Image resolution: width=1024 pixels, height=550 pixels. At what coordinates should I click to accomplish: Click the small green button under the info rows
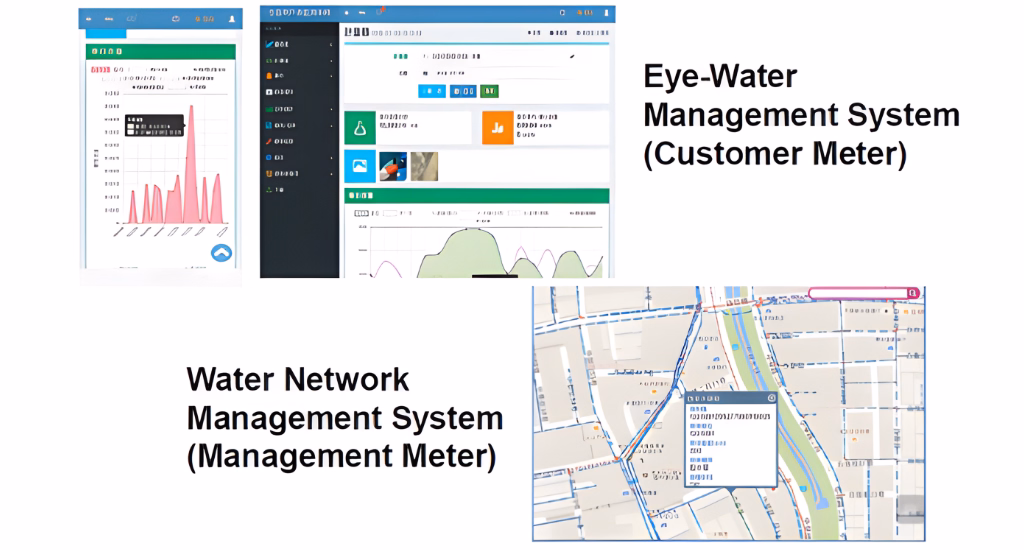(x=490, y=91)
